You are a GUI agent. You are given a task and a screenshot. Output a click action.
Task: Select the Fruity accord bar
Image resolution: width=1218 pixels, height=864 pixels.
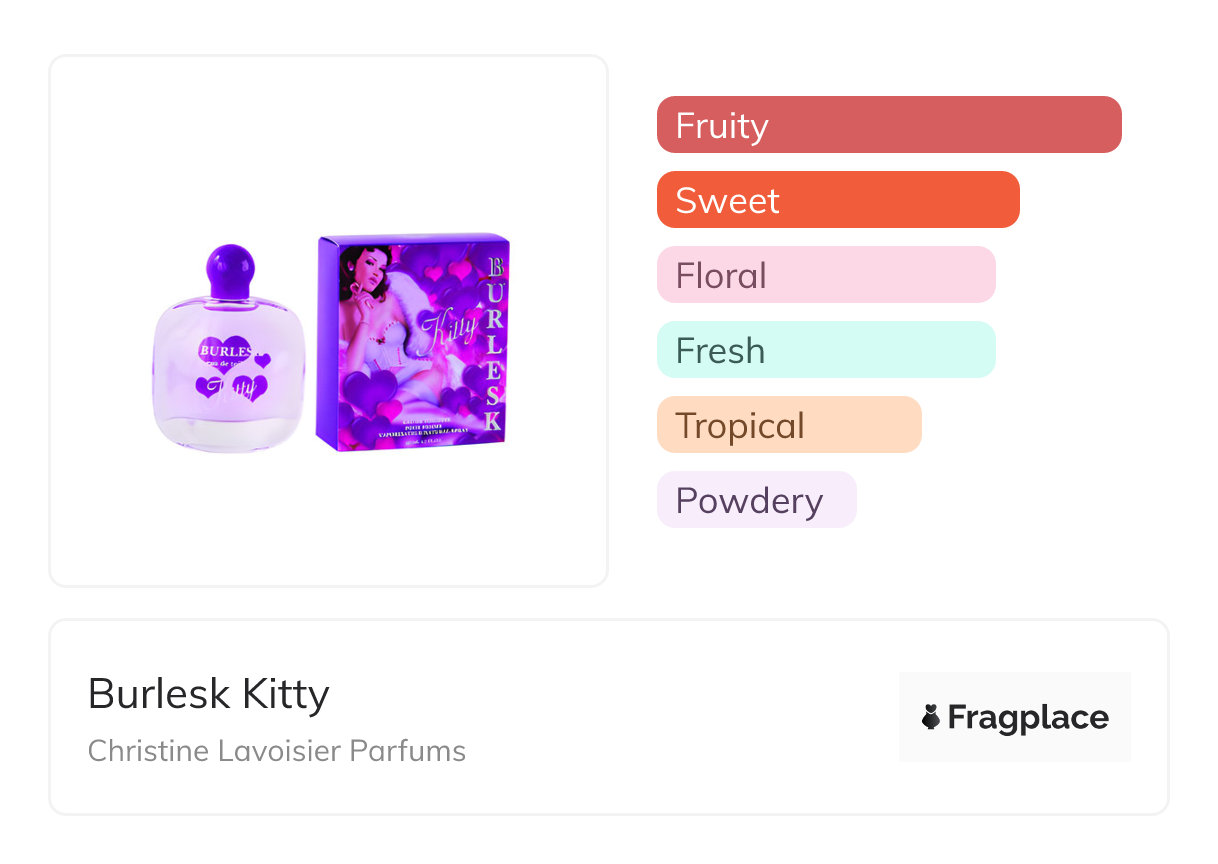click(x=888, y=125)
